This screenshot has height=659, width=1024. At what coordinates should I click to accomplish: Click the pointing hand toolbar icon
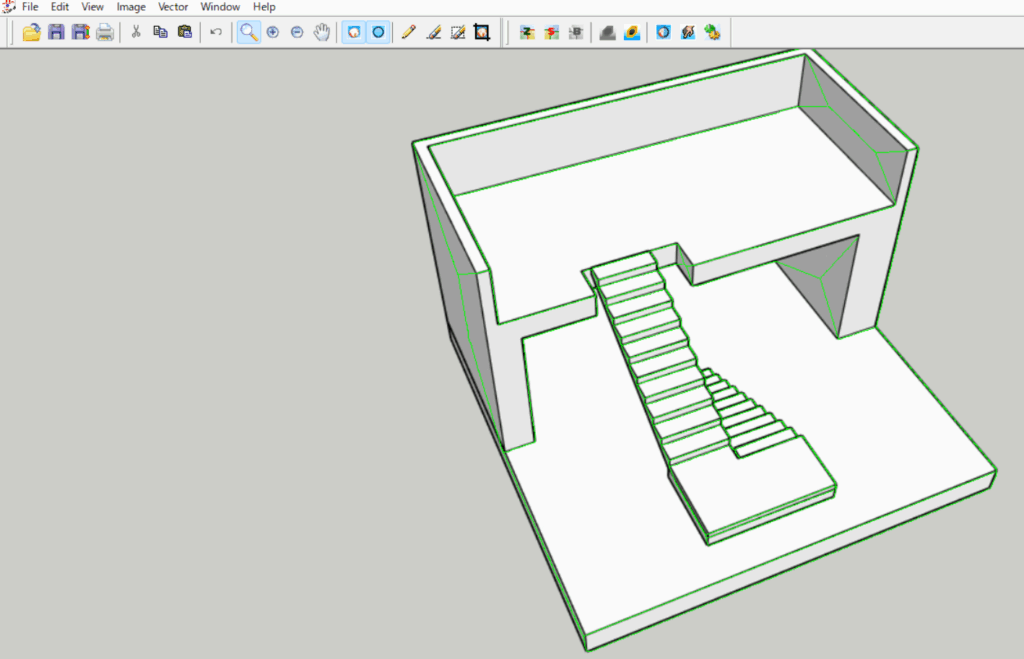coord(688,32)
